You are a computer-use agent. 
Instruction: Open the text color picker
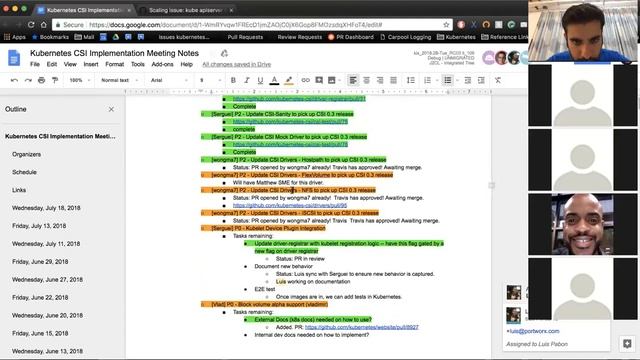coord(274,80)
